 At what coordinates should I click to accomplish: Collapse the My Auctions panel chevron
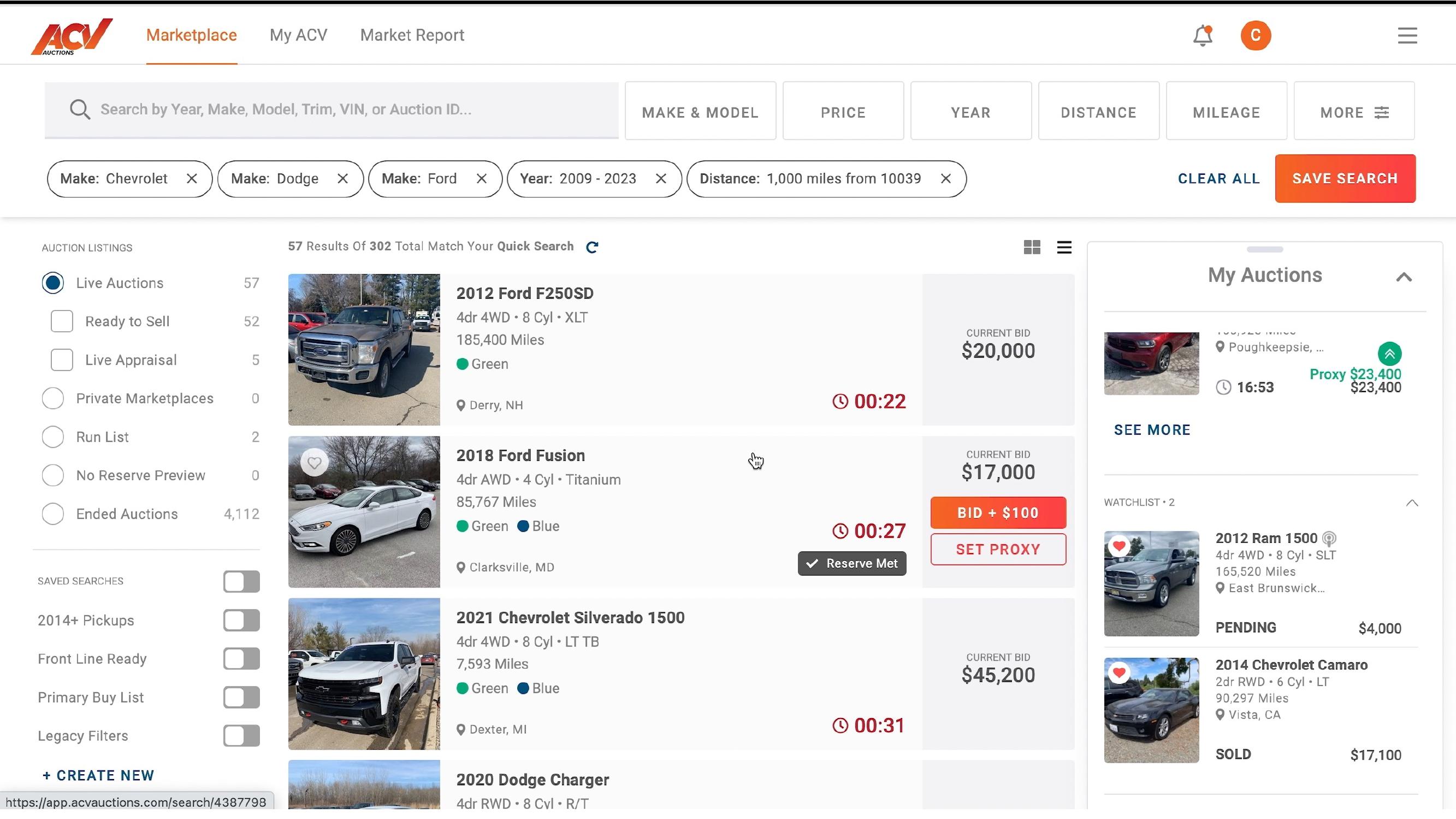coord(1404,277)
